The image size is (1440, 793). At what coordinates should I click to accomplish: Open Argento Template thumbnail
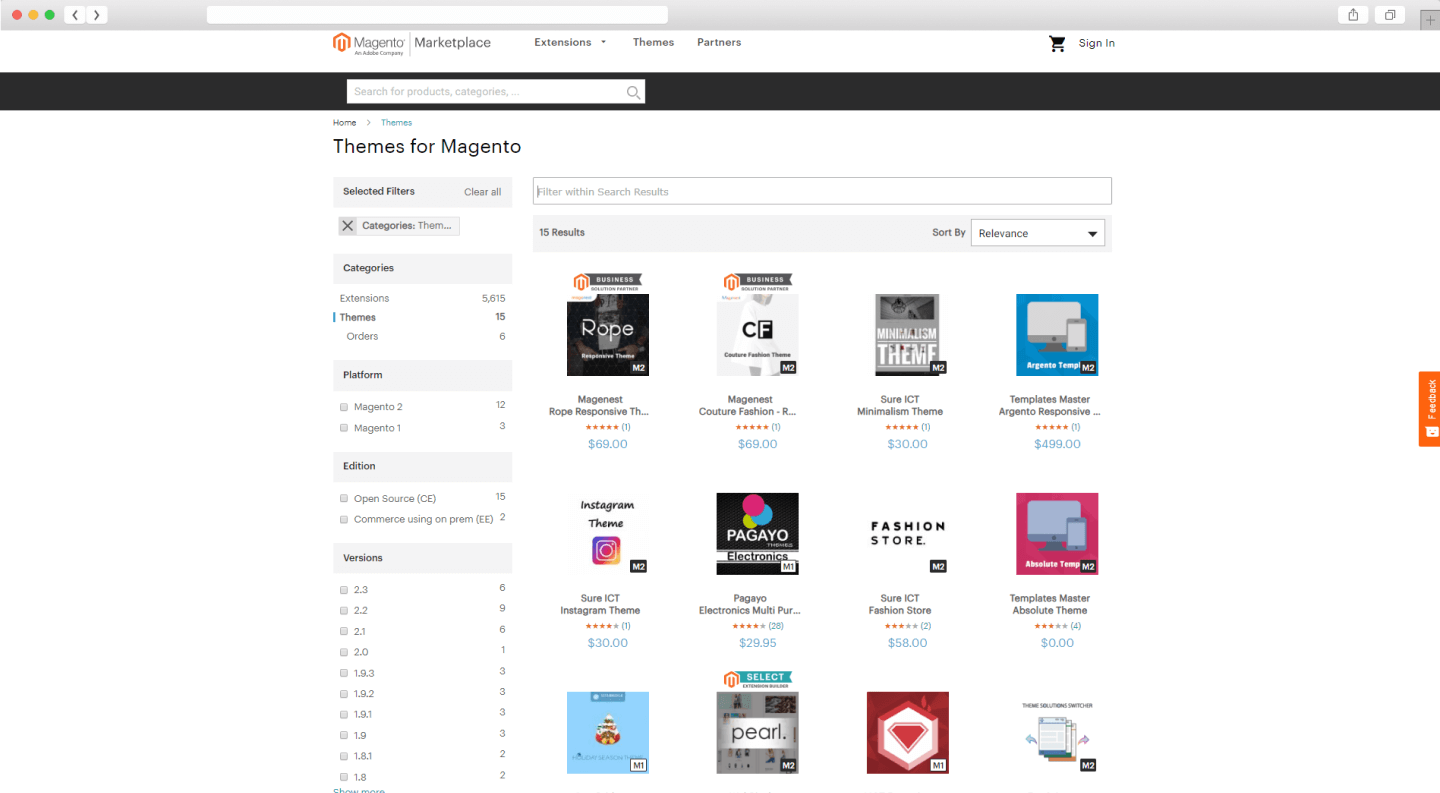click(1057, 334)
